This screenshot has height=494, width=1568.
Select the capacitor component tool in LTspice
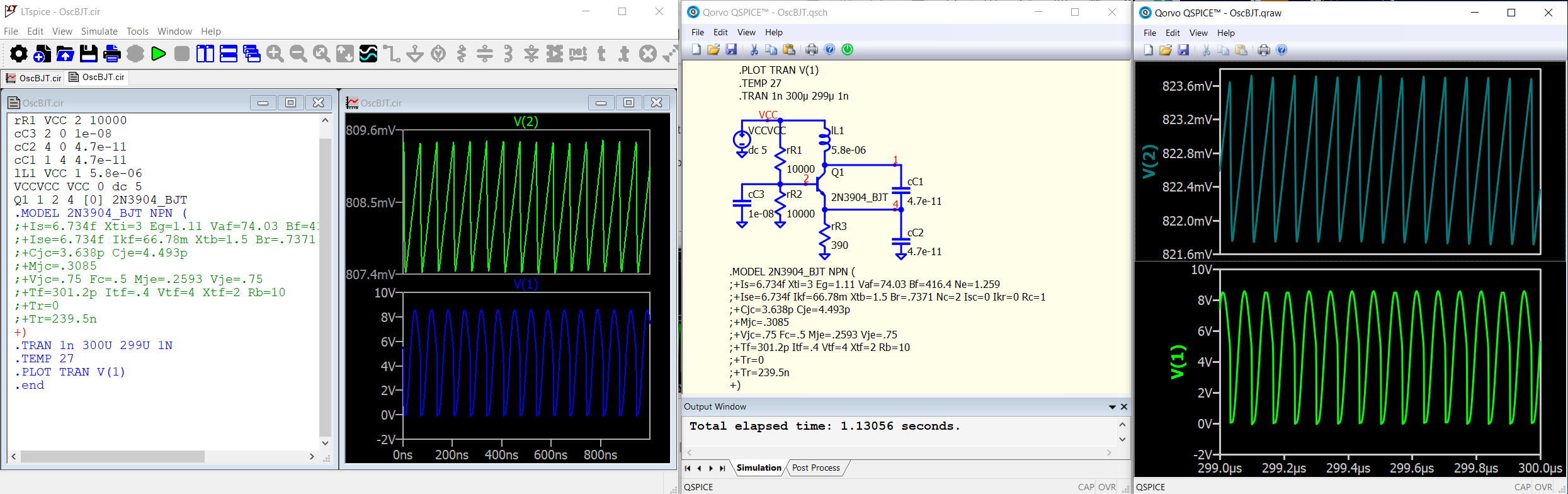pos(485,54)
